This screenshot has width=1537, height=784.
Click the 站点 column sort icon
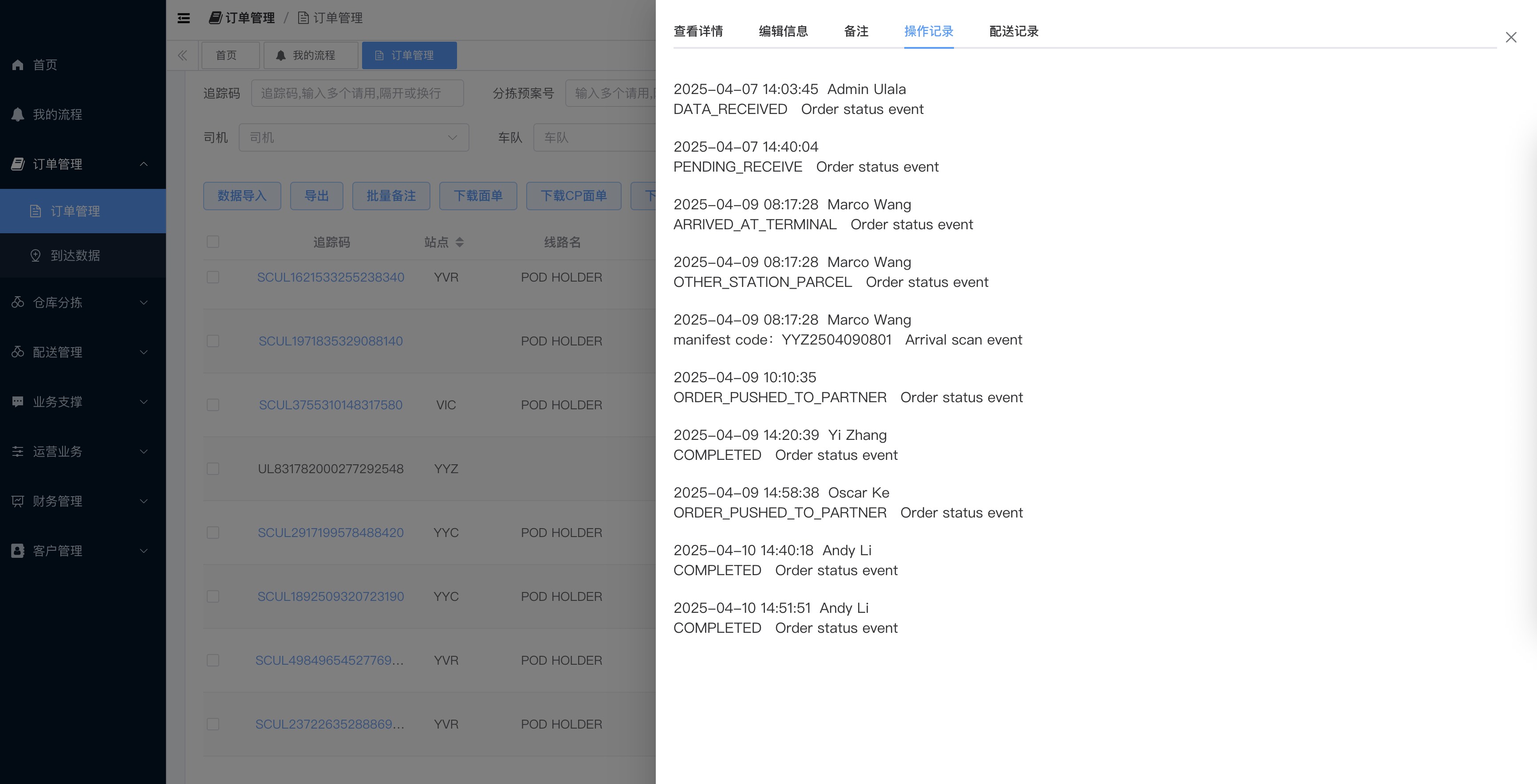[x=459, y=242]
